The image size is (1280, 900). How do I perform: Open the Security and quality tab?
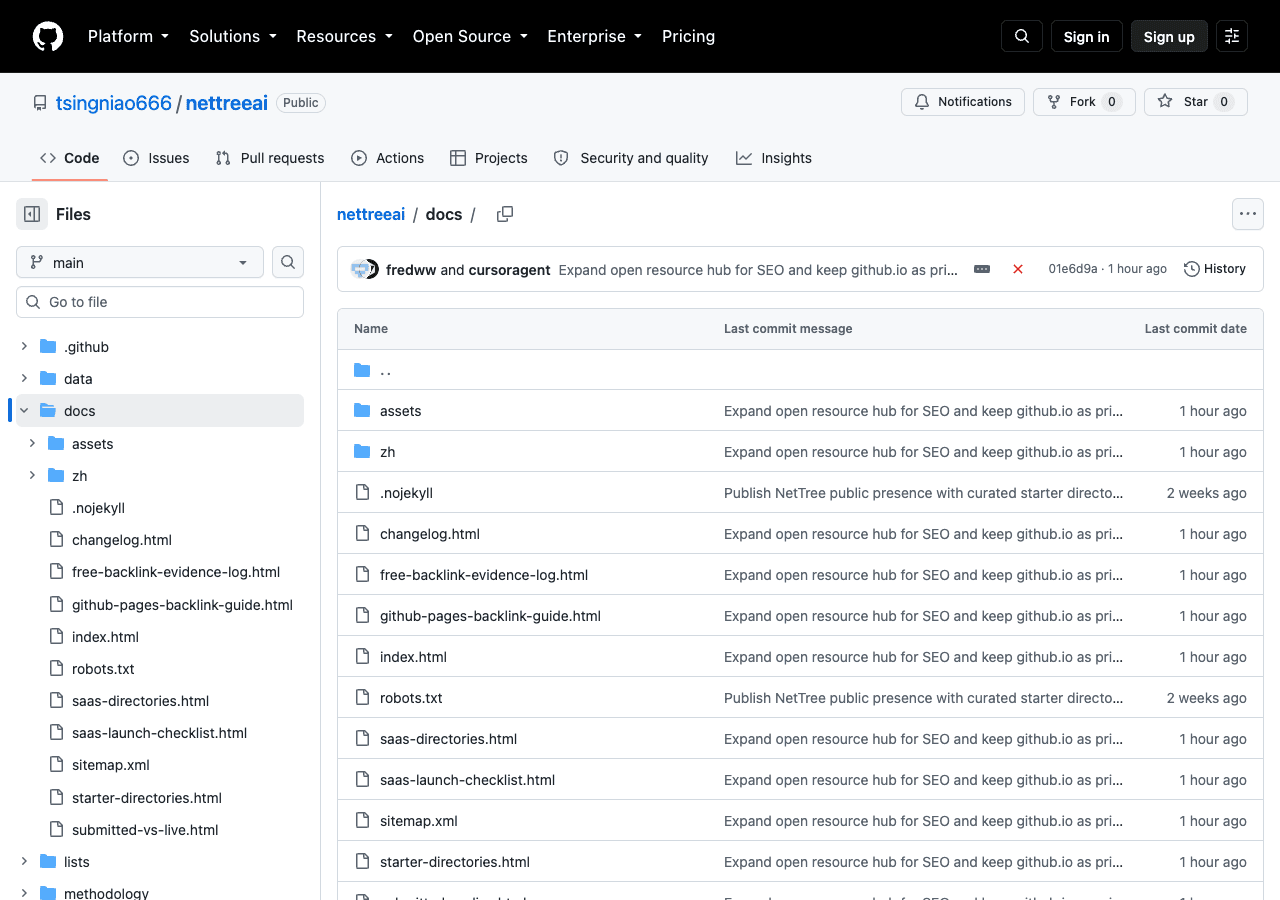[x=631, y=158]
